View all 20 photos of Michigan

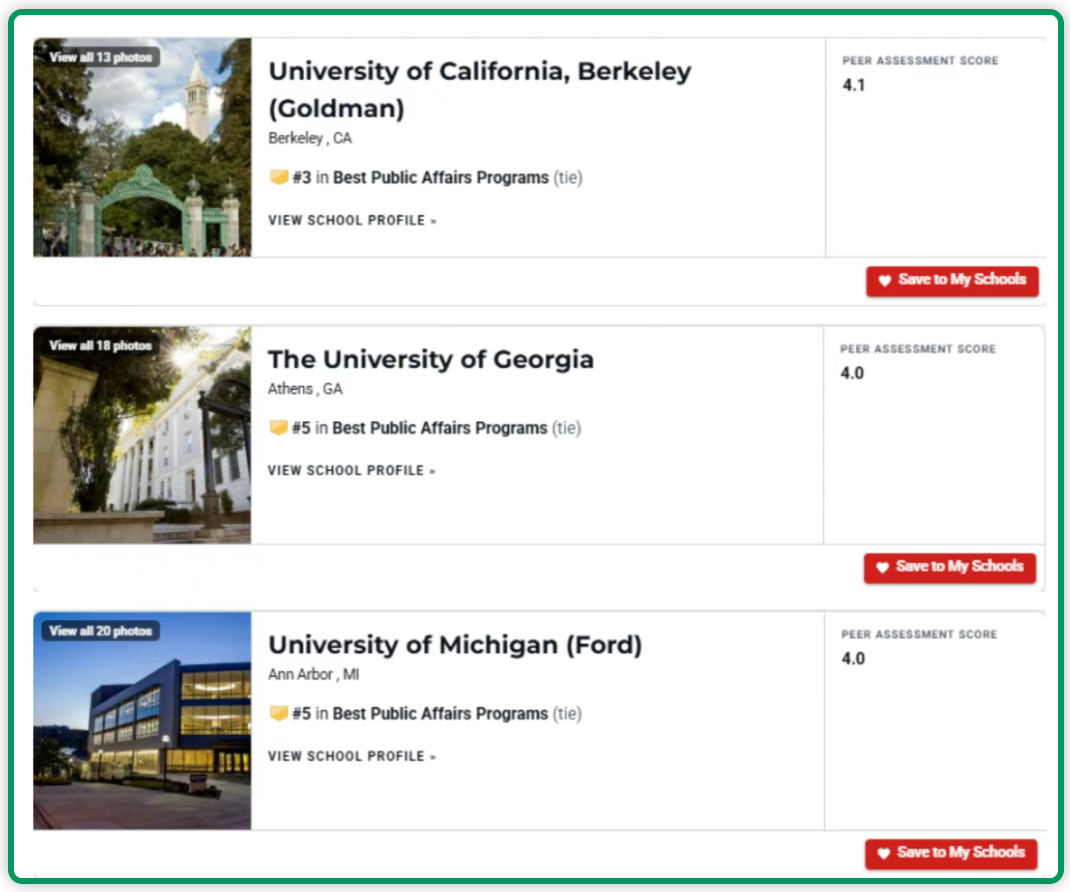pyautogui.click(x=101, y=631)
